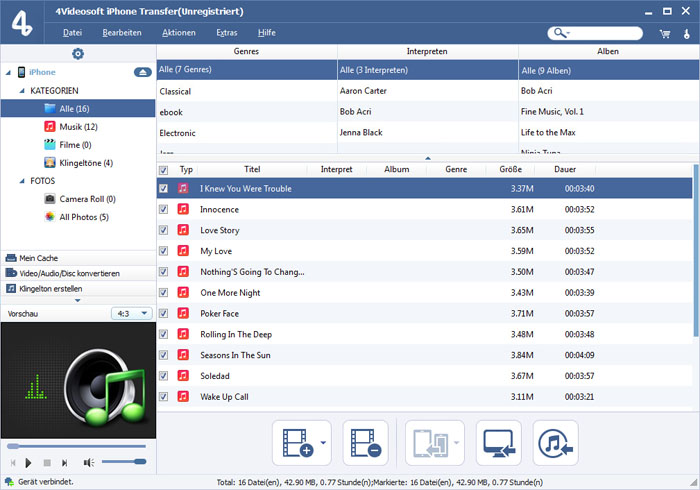Click the All Photos flower icon
The height and width of the screenshot is (490, 700).
50,217
